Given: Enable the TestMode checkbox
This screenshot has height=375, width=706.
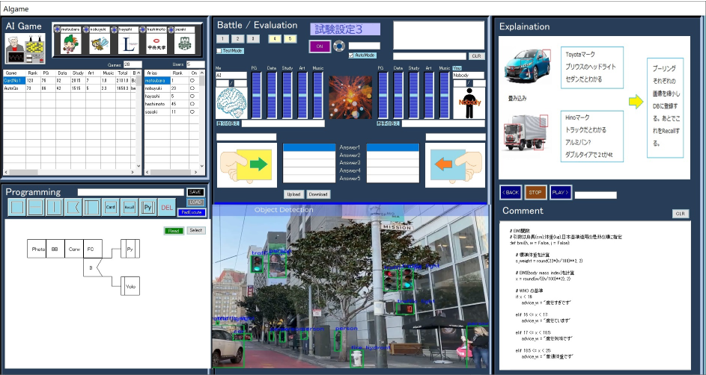Looking at the screenshot, I should pyautogui.click(x=219, y=51).
